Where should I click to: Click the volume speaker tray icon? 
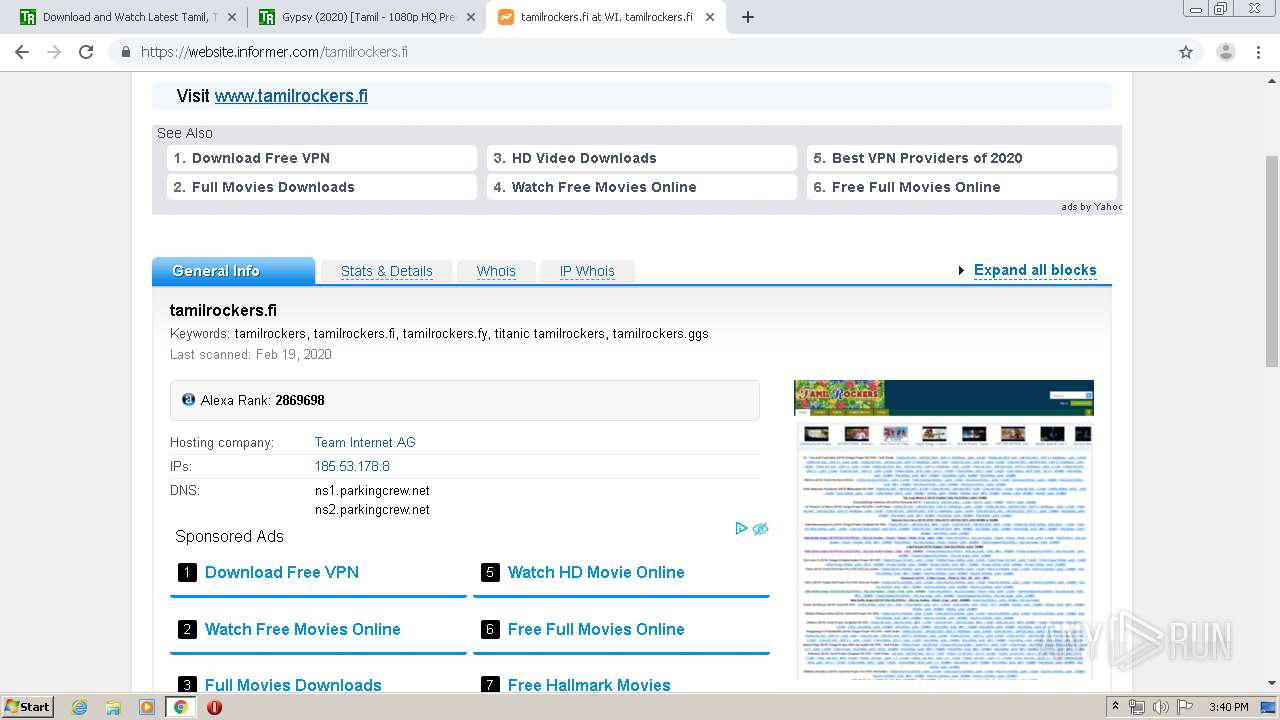coord(1161,707)
